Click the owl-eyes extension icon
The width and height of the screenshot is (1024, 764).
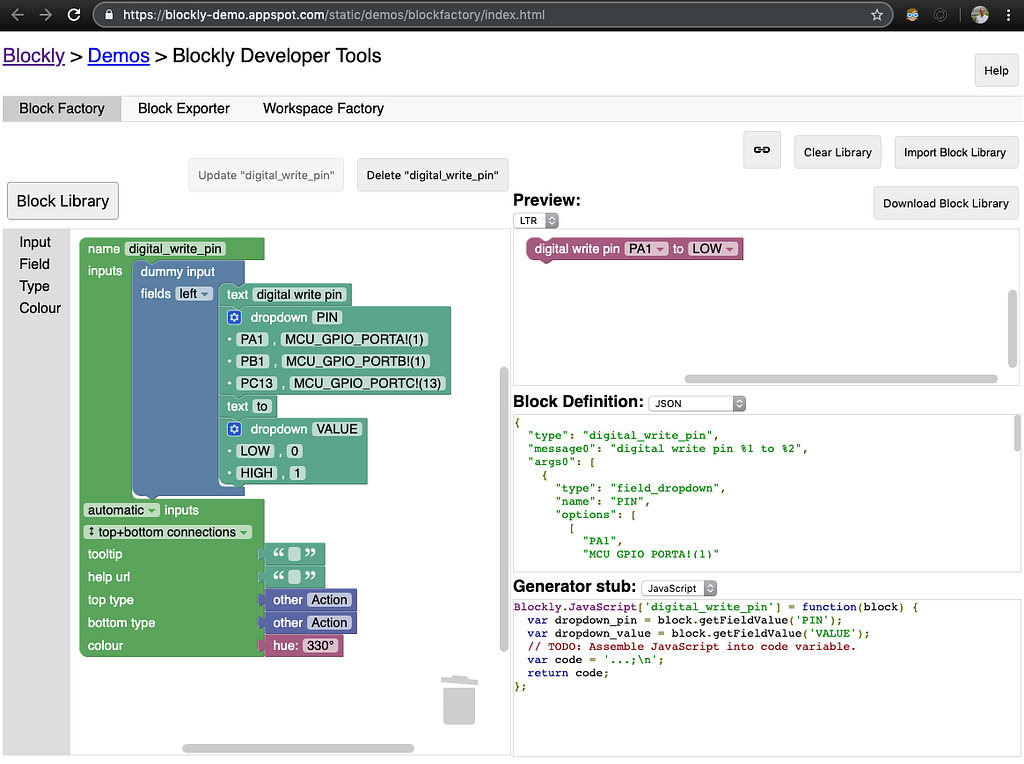(x=912, y=14)
